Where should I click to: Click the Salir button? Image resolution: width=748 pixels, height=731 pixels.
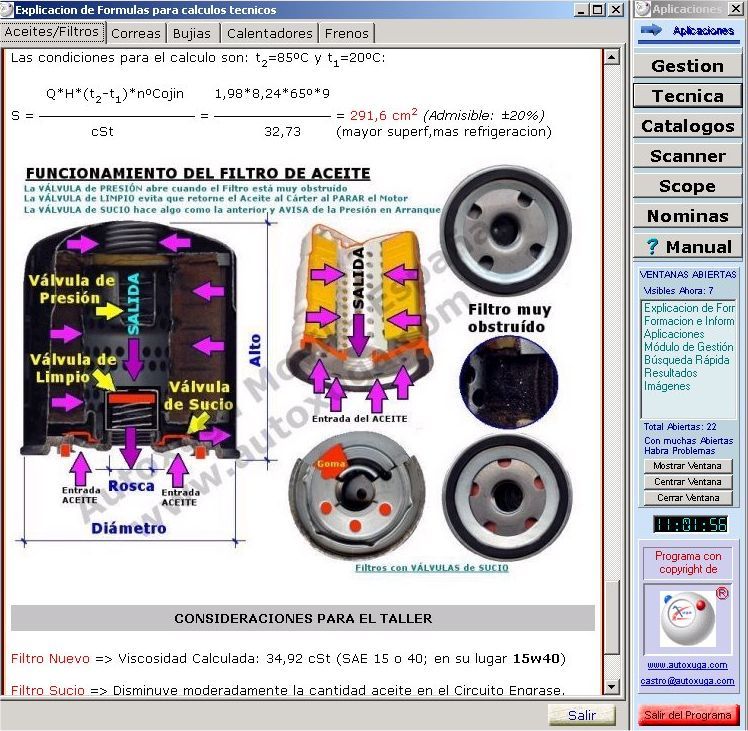(x=582, y=715)
